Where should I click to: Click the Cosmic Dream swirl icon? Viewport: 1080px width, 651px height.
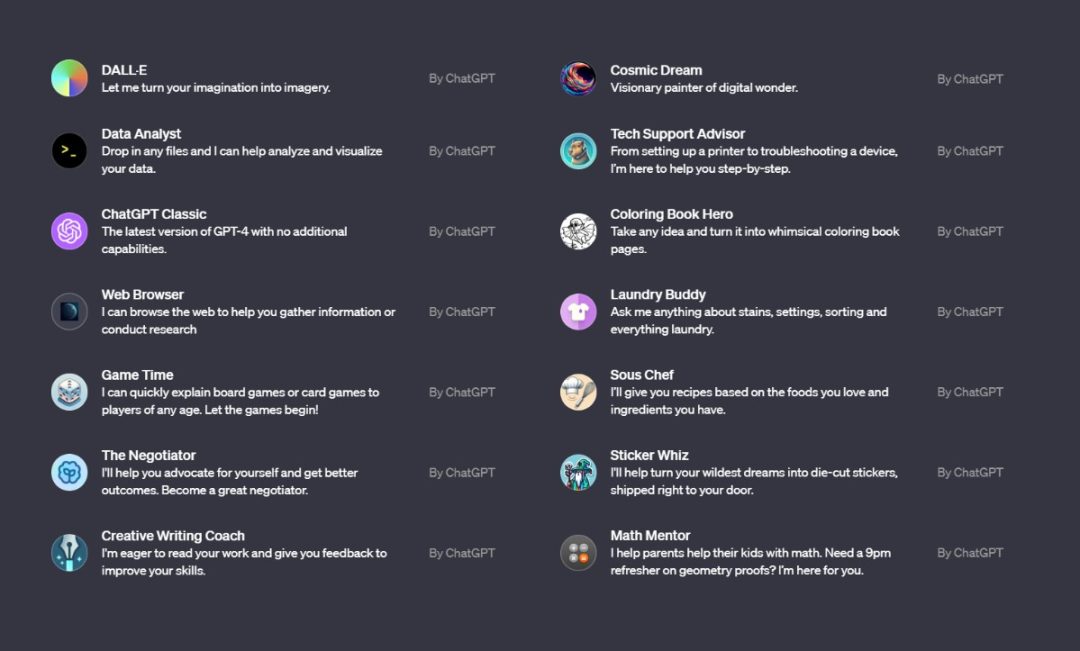click(578, 78)
